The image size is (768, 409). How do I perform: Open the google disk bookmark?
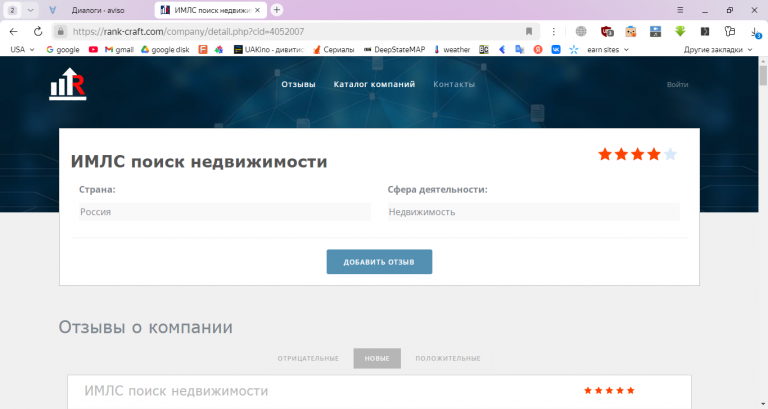click(x=165, y=49)
